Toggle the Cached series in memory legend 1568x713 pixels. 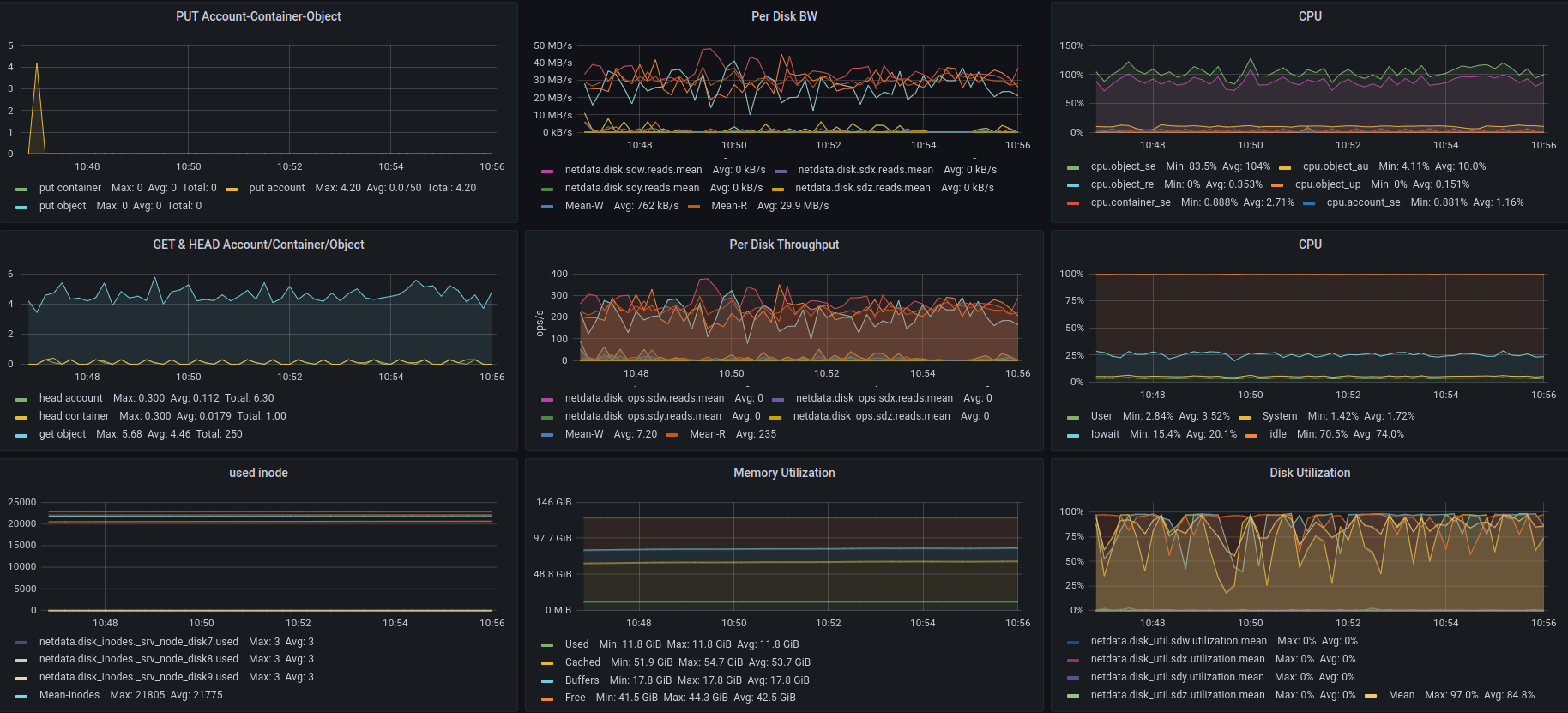click(582, 662)
